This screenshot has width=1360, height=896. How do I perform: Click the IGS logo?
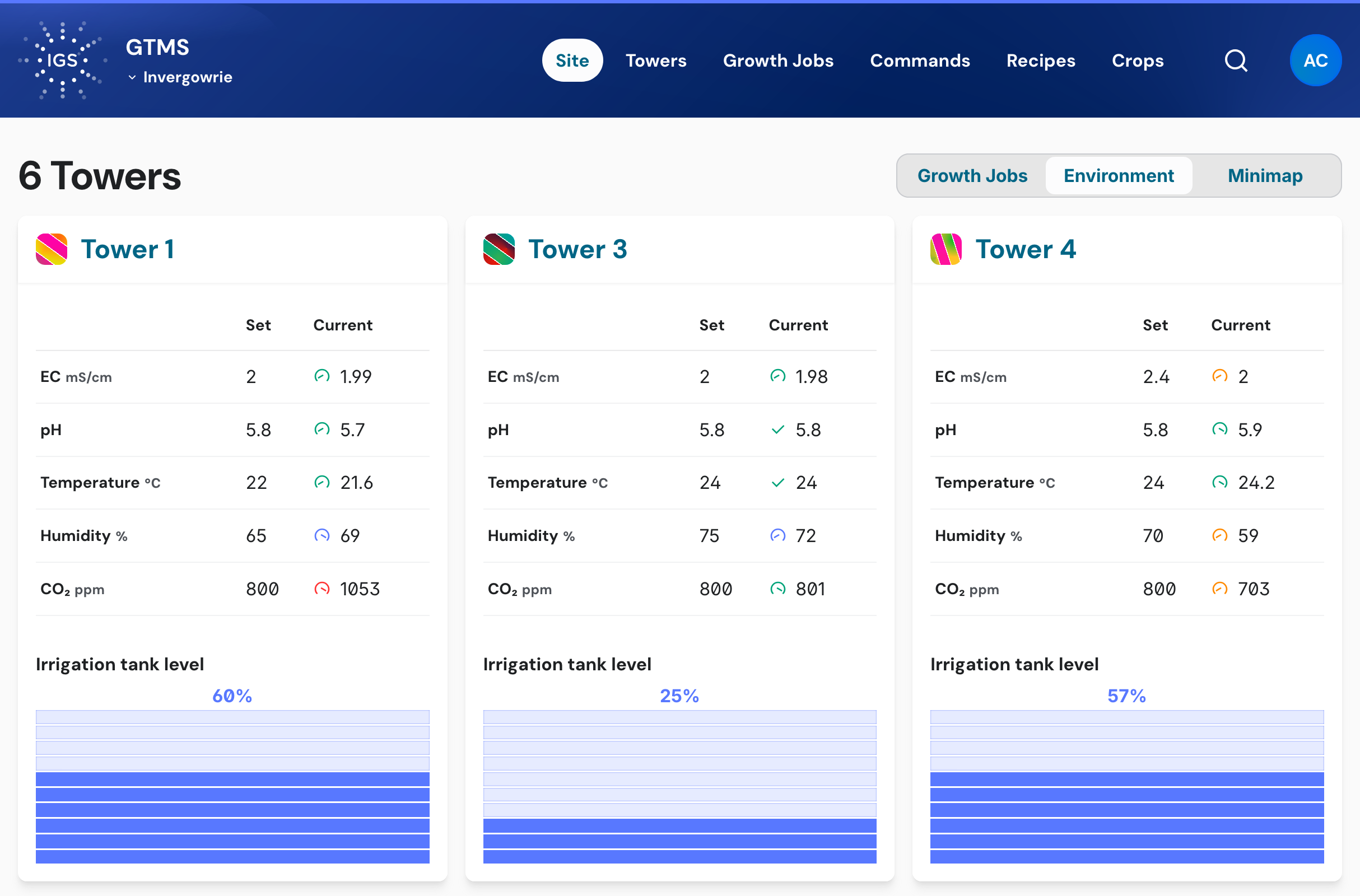[62, 60]
